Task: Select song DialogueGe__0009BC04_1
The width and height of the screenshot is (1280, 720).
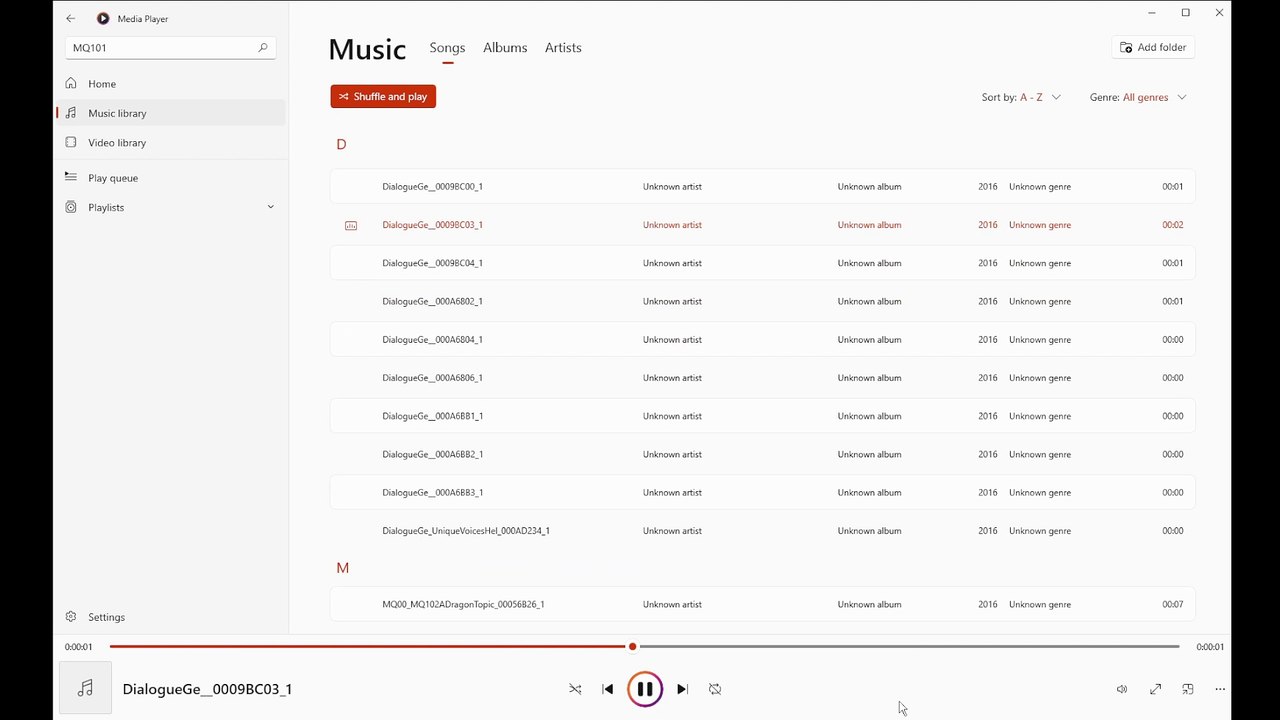Action: coord(763,263)
